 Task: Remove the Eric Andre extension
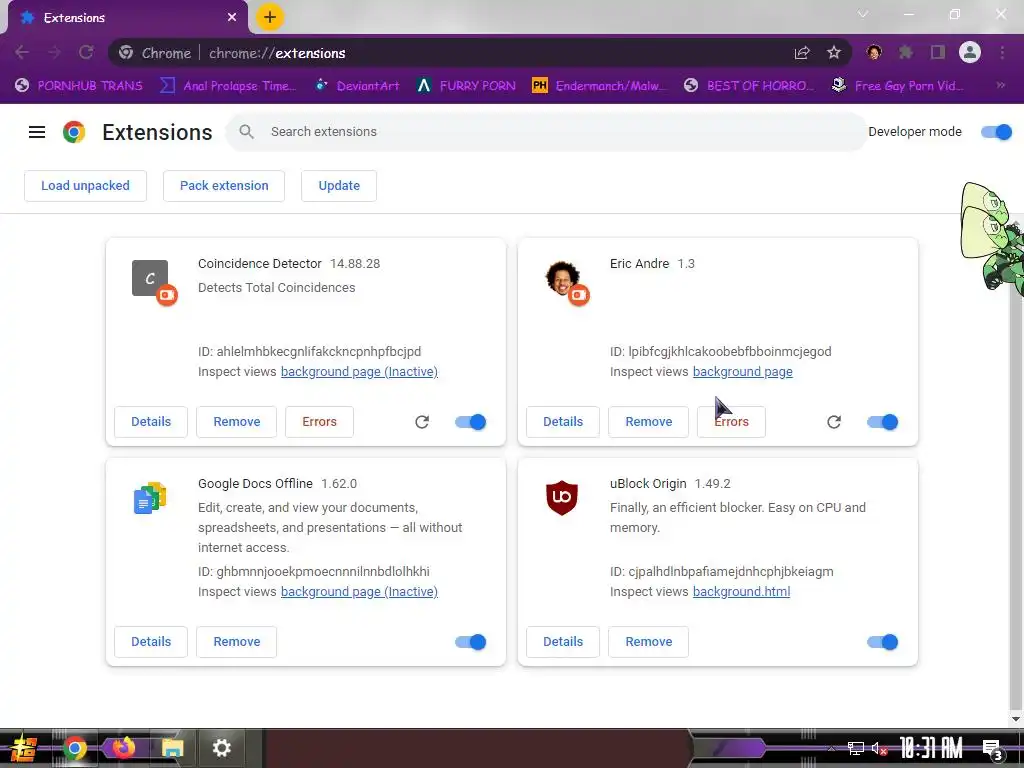click(648, 422)
